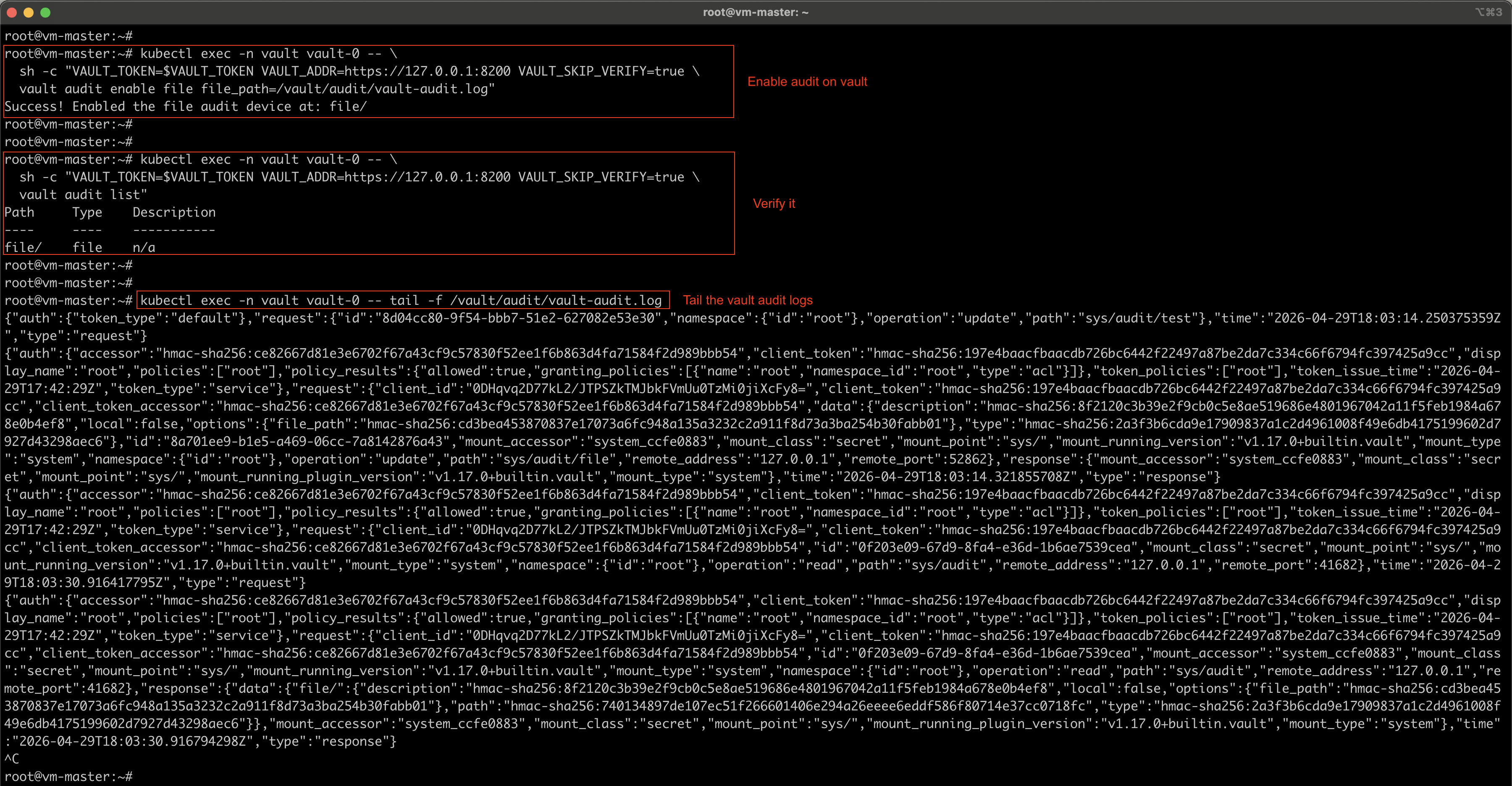Click the window title root@vm-master: ~
This screenshot has width=1512, height=786.
click(756, 12)
